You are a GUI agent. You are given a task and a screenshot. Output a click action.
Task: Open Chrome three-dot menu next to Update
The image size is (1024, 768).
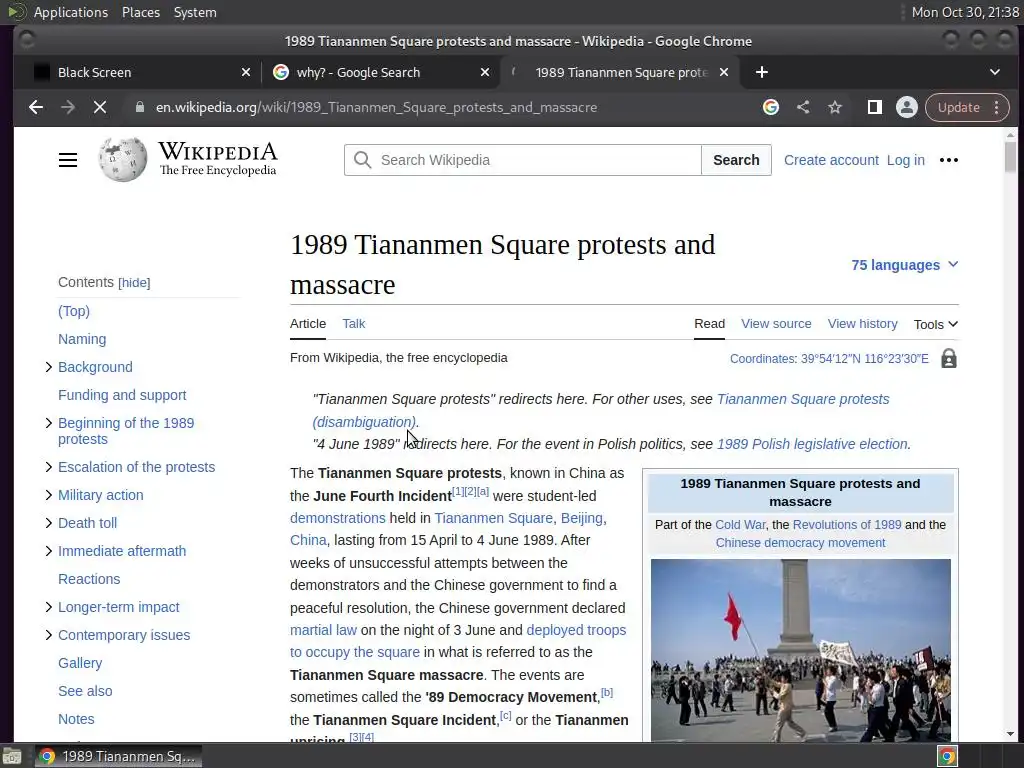pos(997,108)
